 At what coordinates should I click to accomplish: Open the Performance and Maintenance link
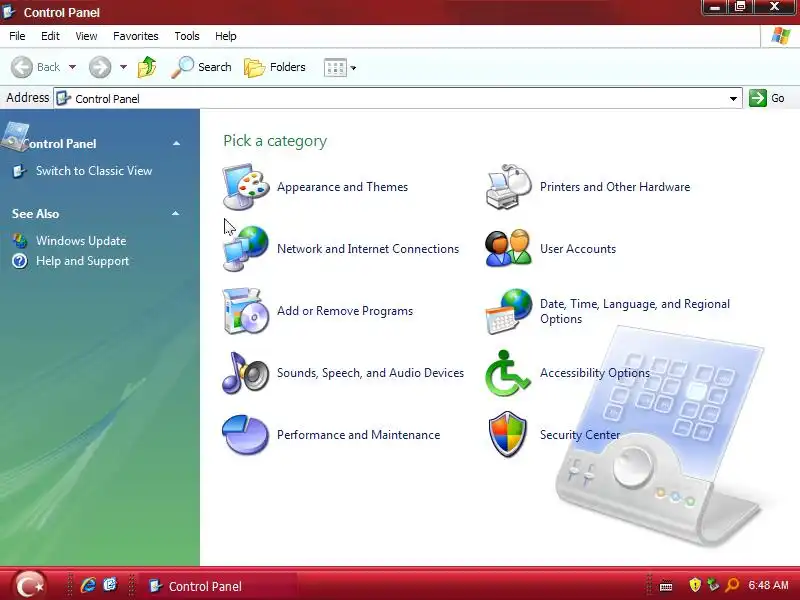click(x=359, y=435)
